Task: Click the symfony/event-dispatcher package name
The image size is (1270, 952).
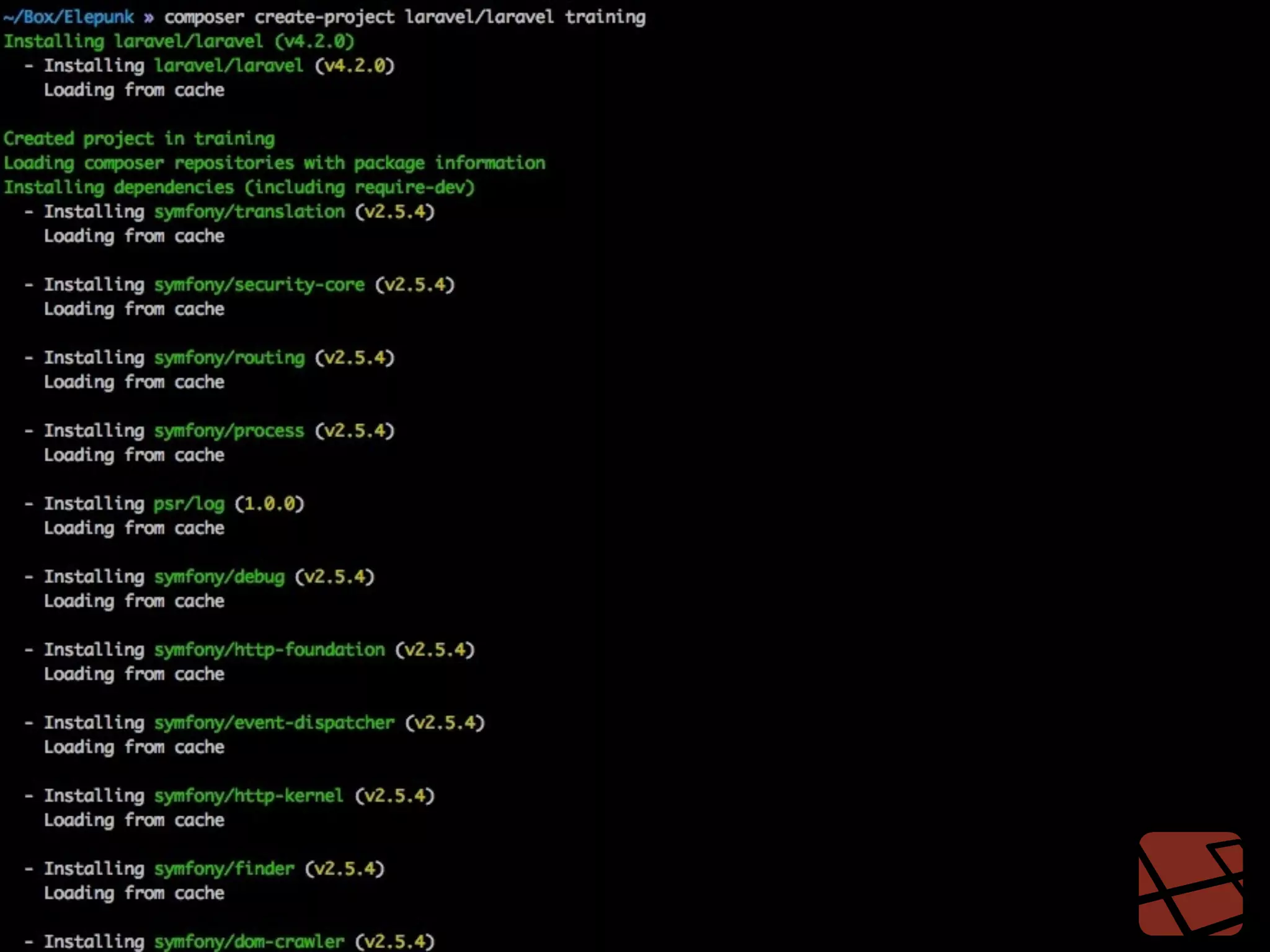Action: pos(274,723)
